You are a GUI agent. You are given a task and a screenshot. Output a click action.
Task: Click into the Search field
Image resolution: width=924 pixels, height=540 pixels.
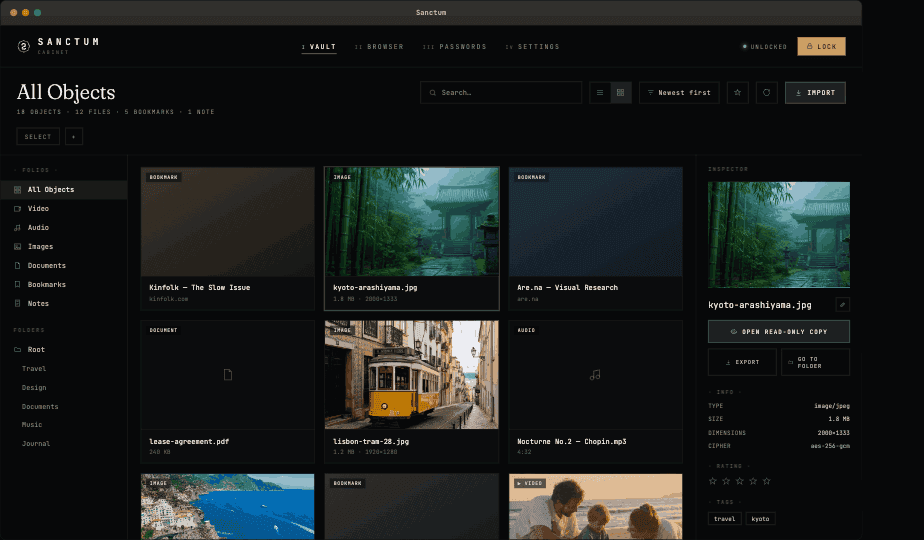pos(501,93)
